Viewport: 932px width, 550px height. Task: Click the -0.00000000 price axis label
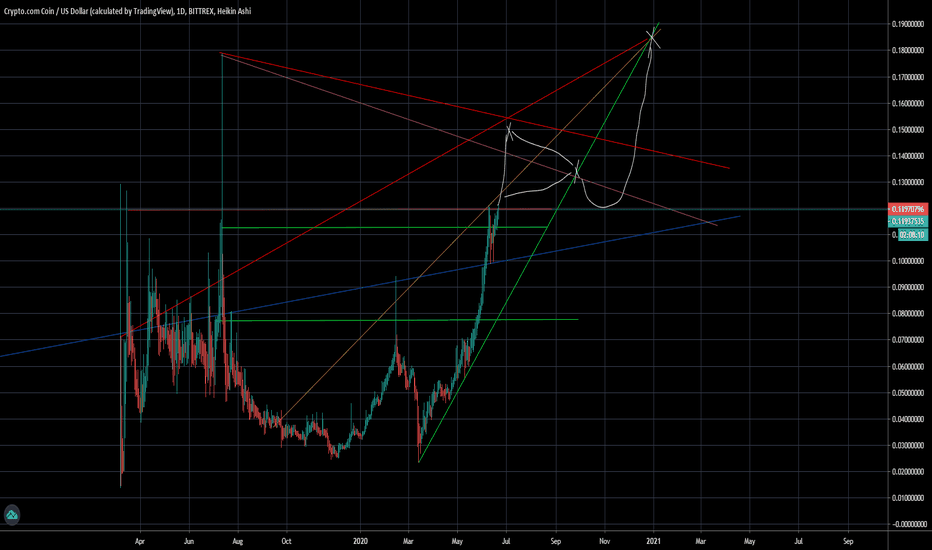click(908, 524)
